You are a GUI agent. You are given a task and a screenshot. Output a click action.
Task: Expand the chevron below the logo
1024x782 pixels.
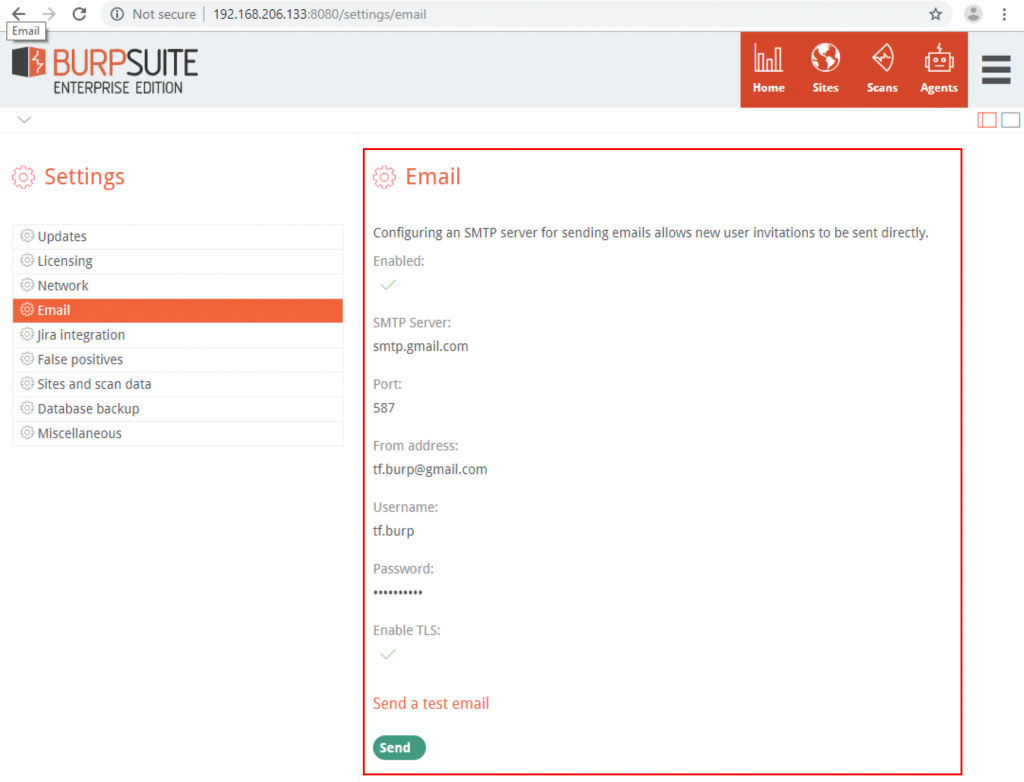coord(25,120)
